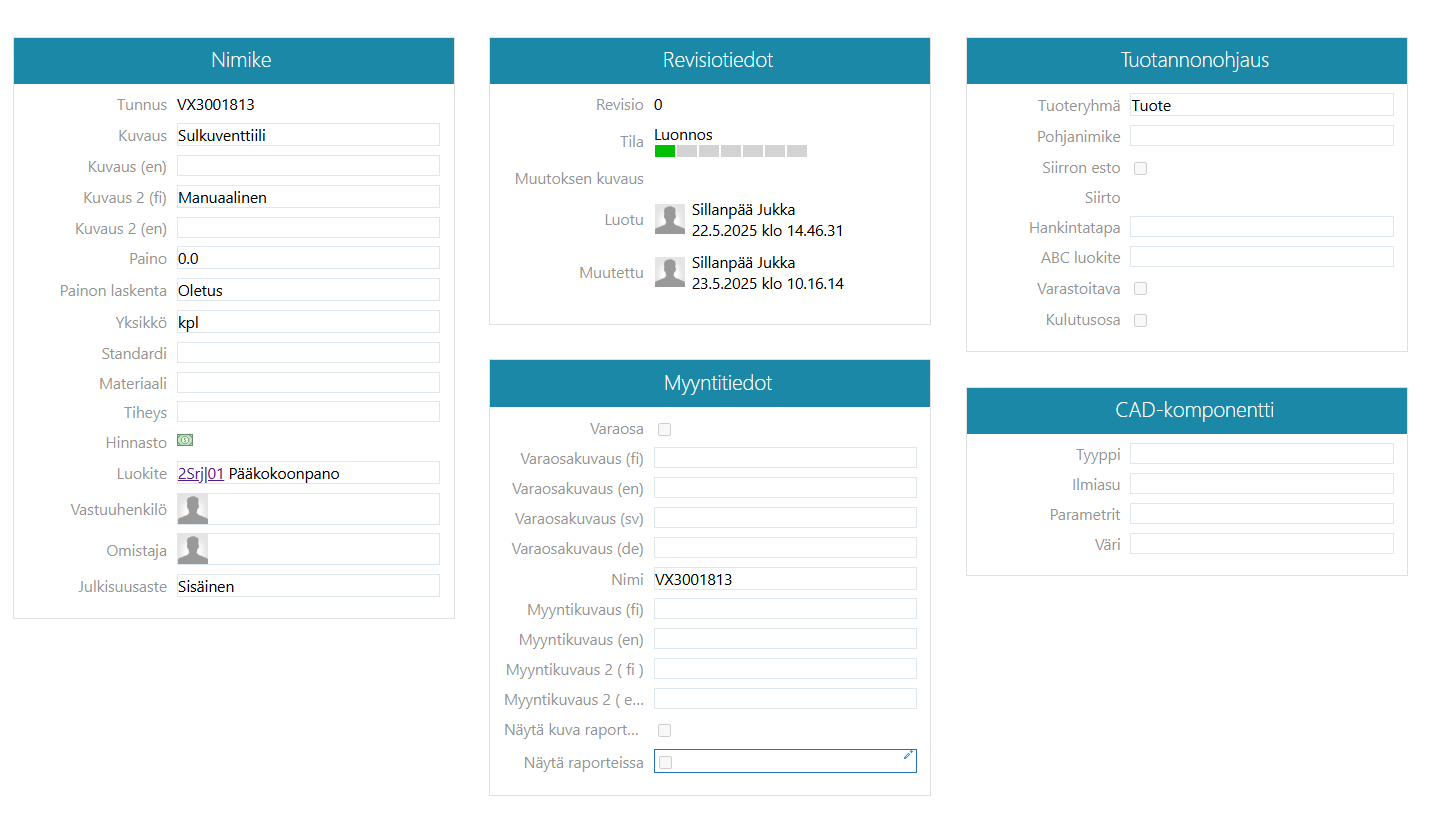Click the Vastuuhenkilö avatar placeholder
The width and height of the screenshot is (1441, 819).
click(193, 509)
